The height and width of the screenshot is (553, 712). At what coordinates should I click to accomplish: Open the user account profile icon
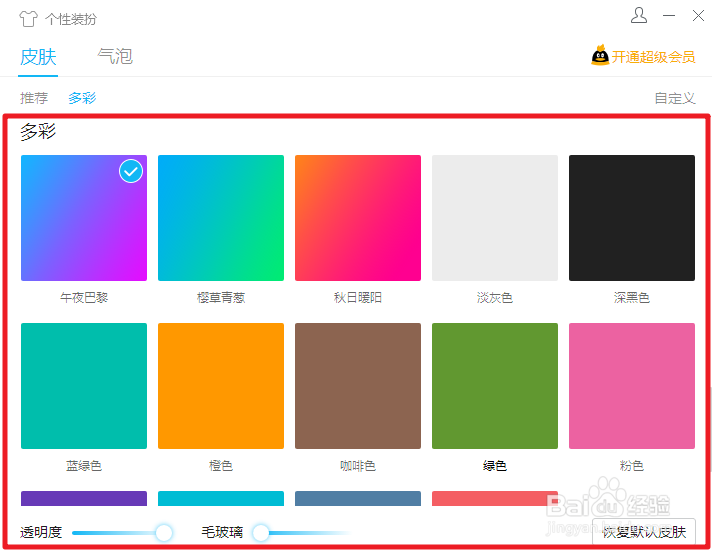coord(638,15)
